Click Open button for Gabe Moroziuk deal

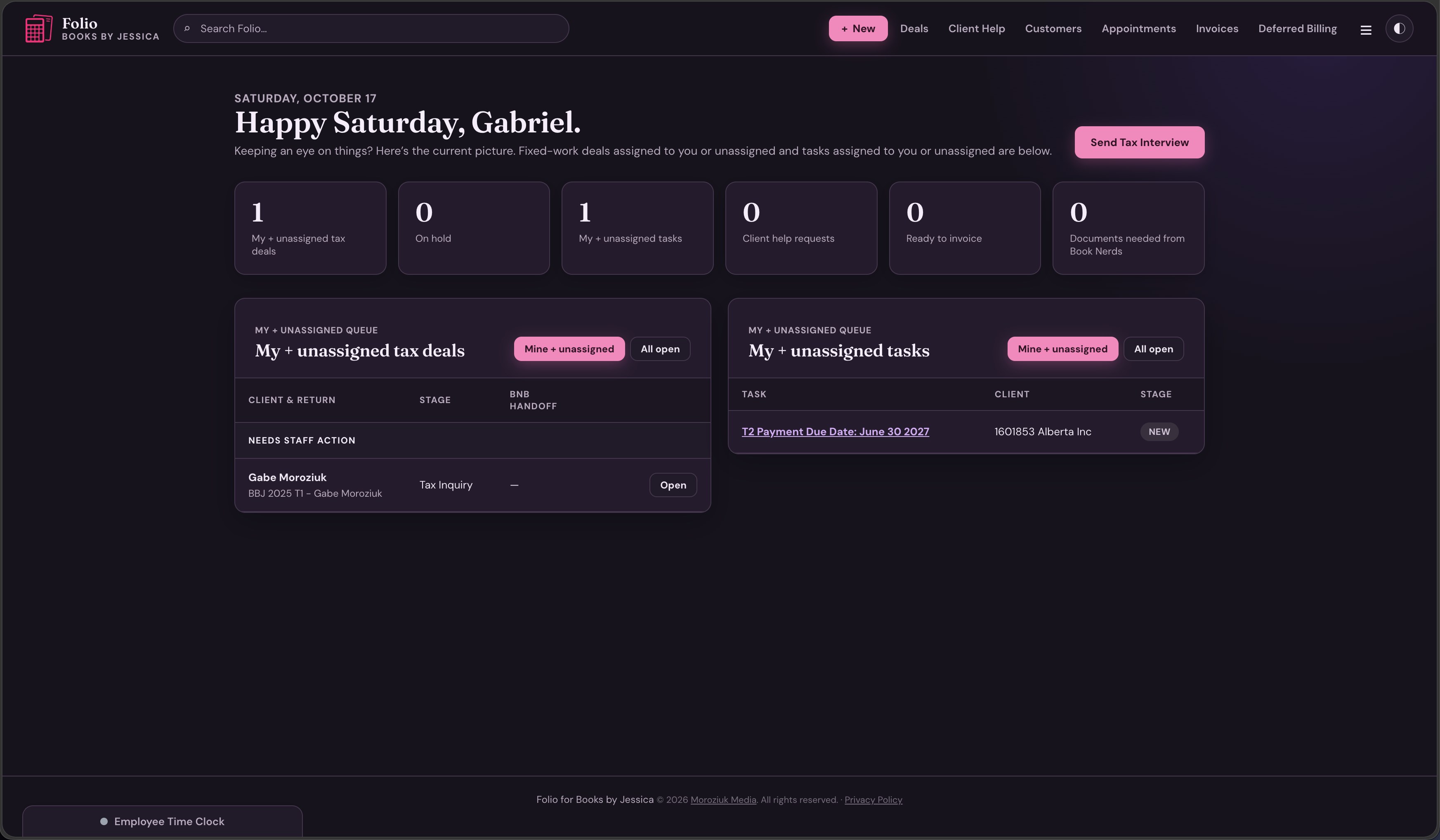[x=673, y=485]
